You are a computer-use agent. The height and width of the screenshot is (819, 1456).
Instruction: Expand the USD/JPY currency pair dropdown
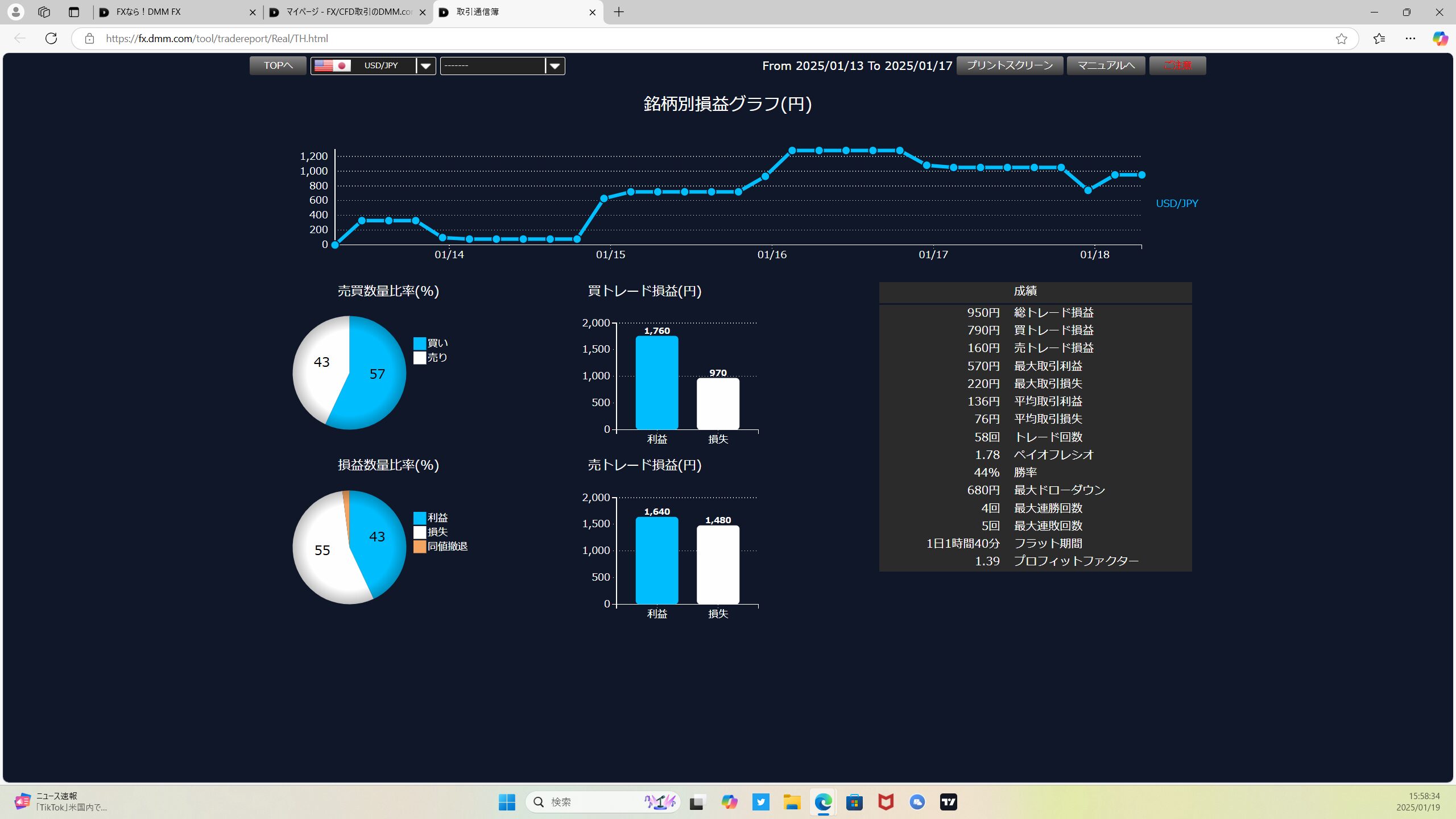425,66
